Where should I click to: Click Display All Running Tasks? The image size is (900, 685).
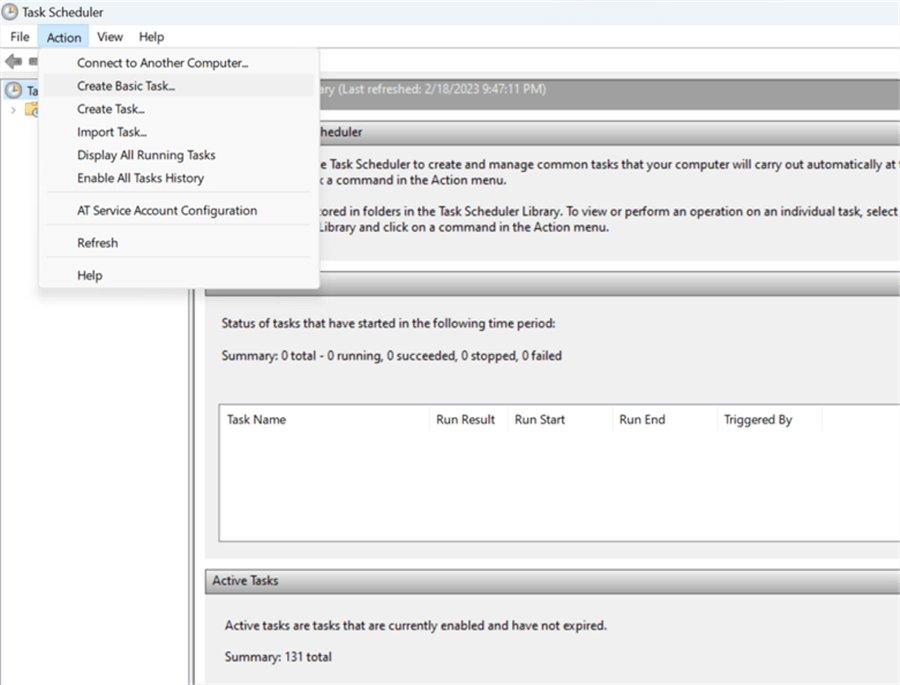coord(179,154)
